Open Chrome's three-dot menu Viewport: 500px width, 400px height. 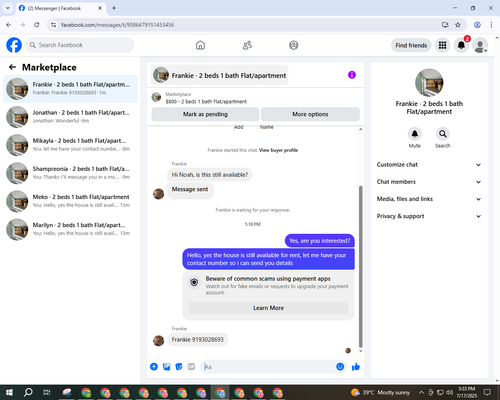[491, 25]
